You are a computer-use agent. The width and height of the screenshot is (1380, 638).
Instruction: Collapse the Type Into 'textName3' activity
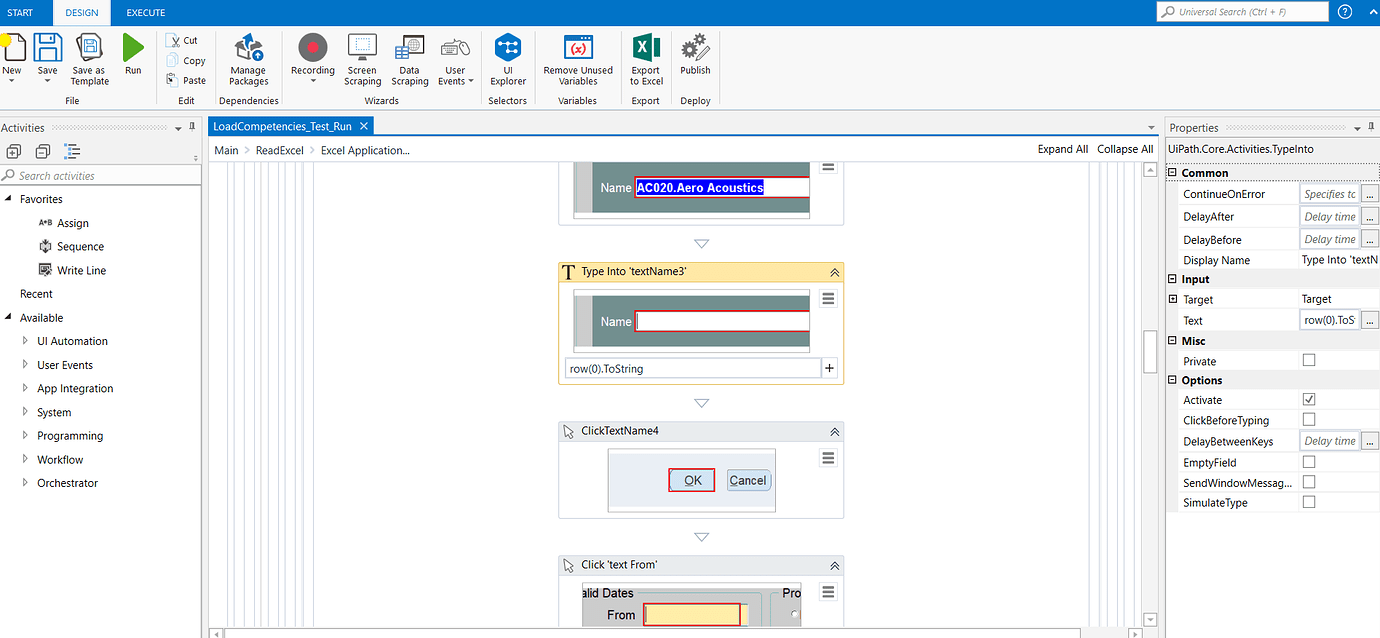click(x=835, y=271)
